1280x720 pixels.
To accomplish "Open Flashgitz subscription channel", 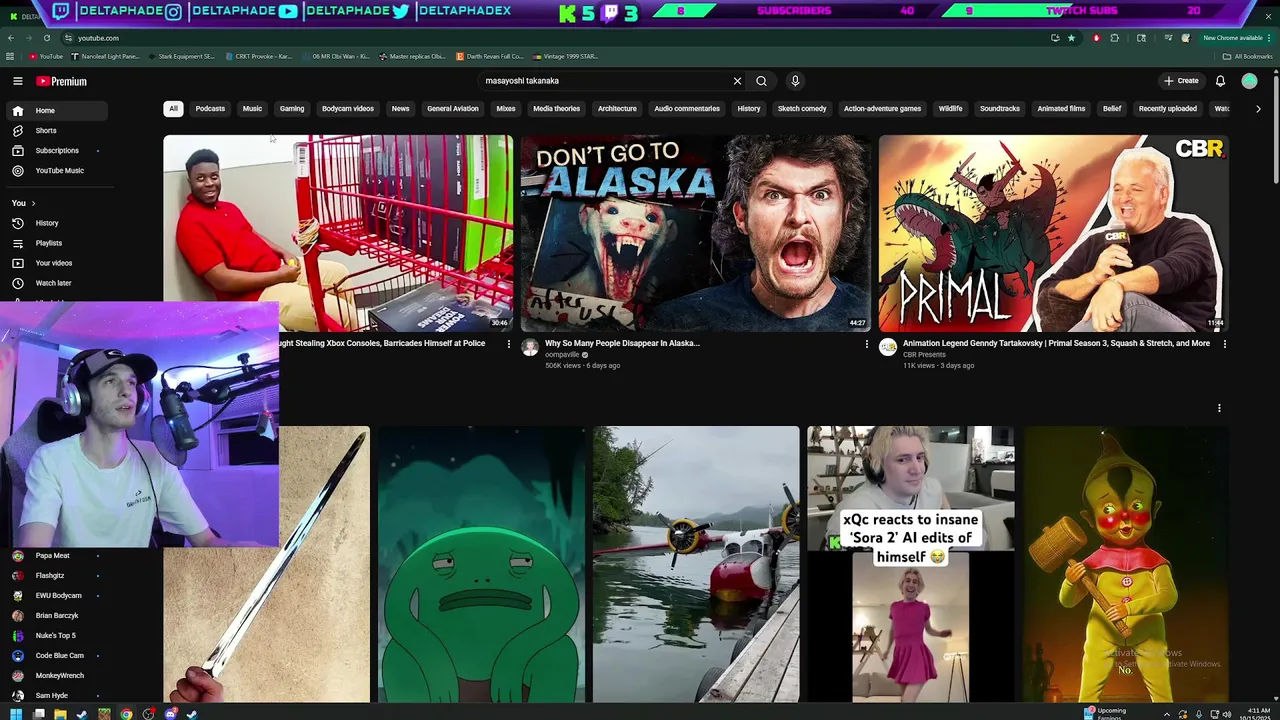I will (x=58, y=576).
